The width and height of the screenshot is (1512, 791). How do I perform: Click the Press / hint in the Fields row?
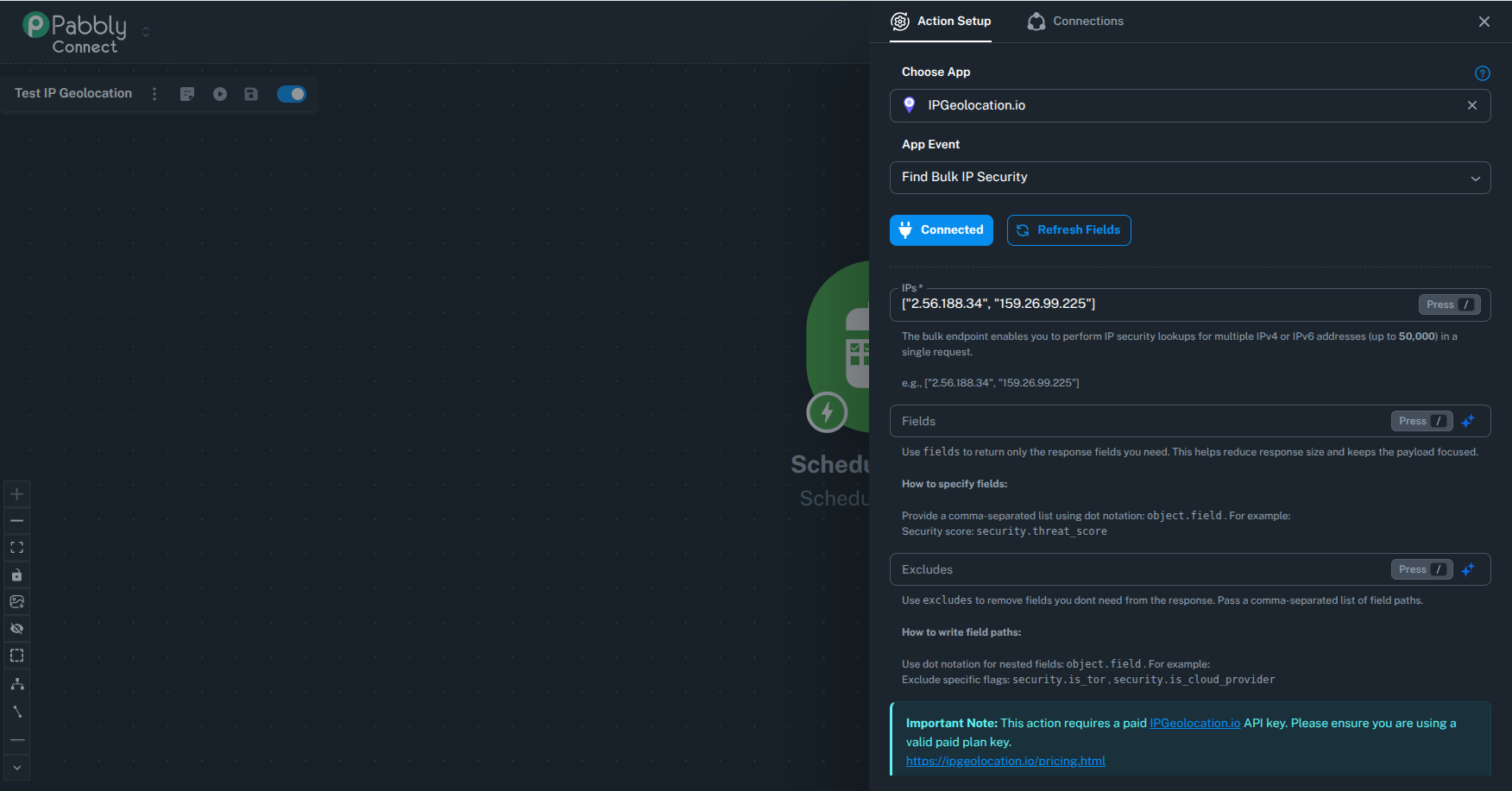(x=1422, y=421)
